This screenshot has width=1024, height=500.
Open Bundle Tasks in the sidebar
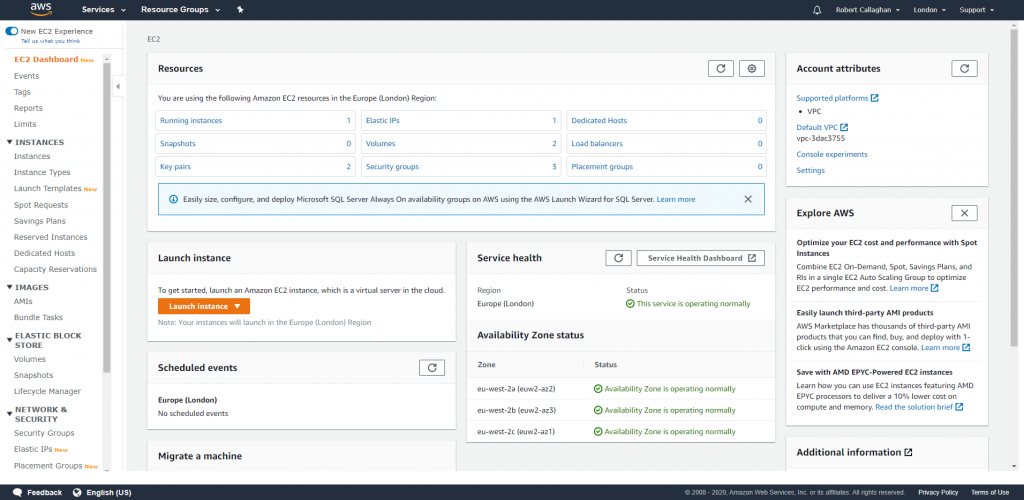39,317
